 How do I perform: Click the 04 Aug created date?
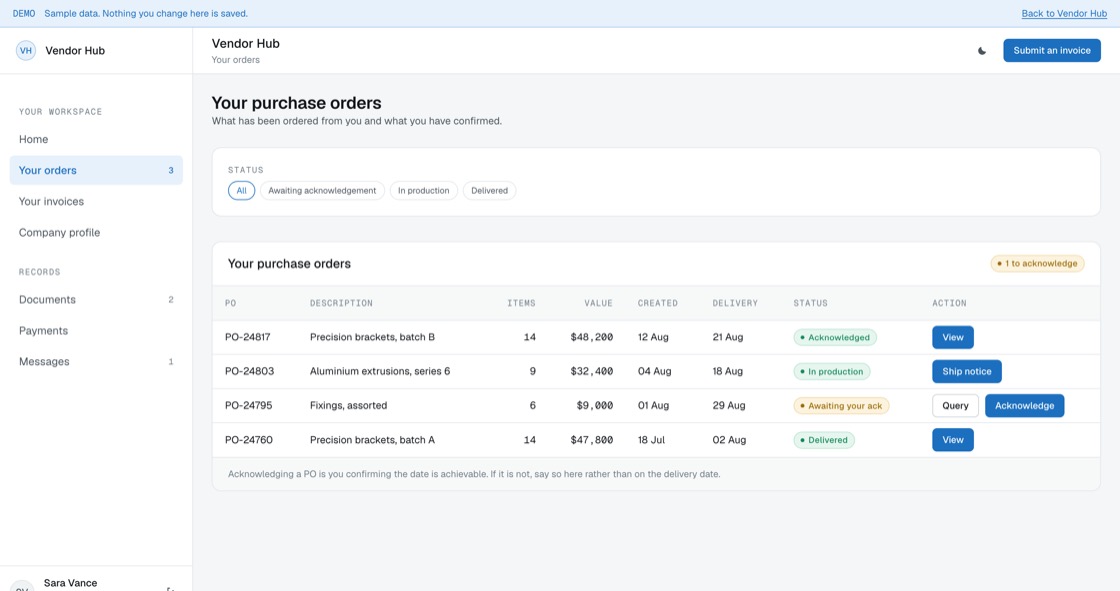coord(654,372)
